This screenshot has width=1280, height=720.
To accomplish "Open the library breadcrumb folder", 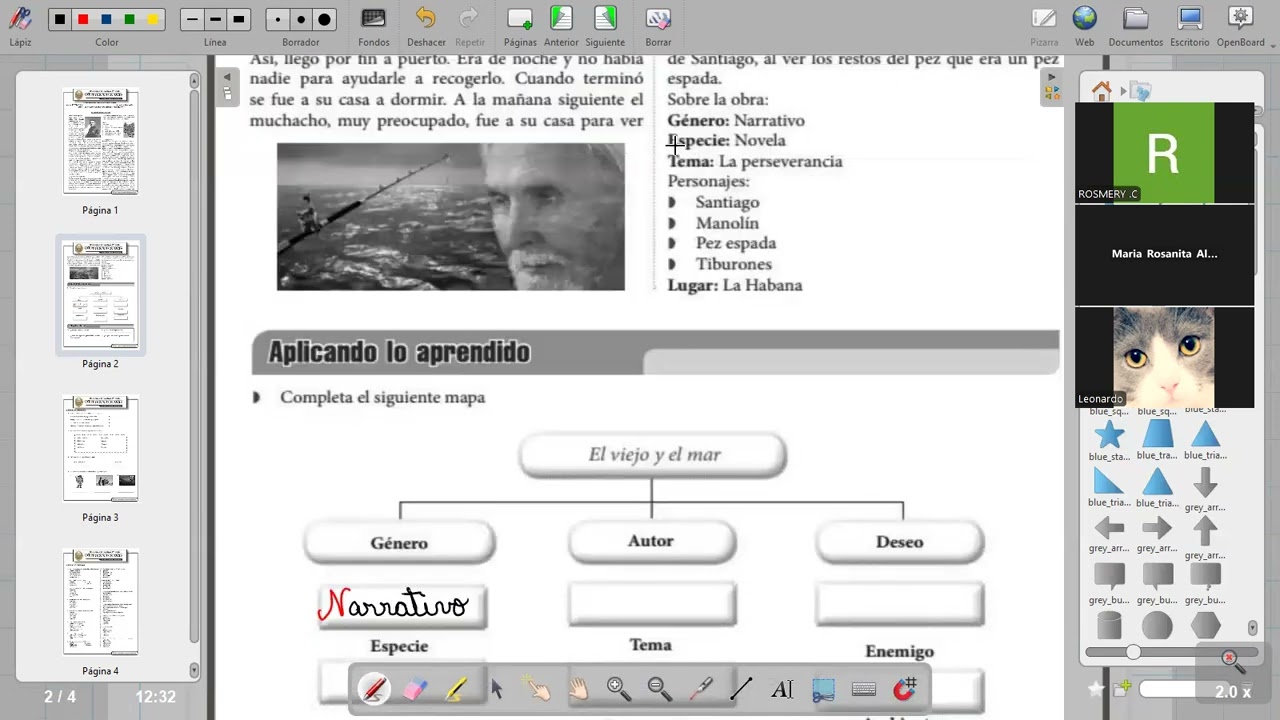I will click(x=1141, y=91).
